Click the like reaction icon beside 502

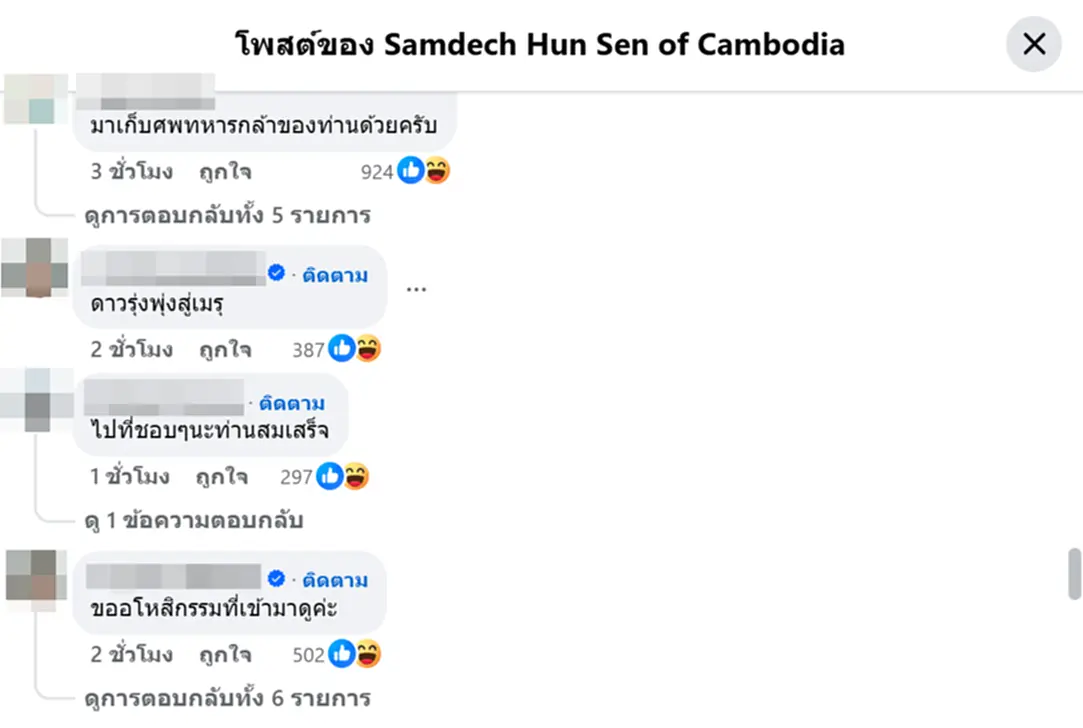coord(341,653)
